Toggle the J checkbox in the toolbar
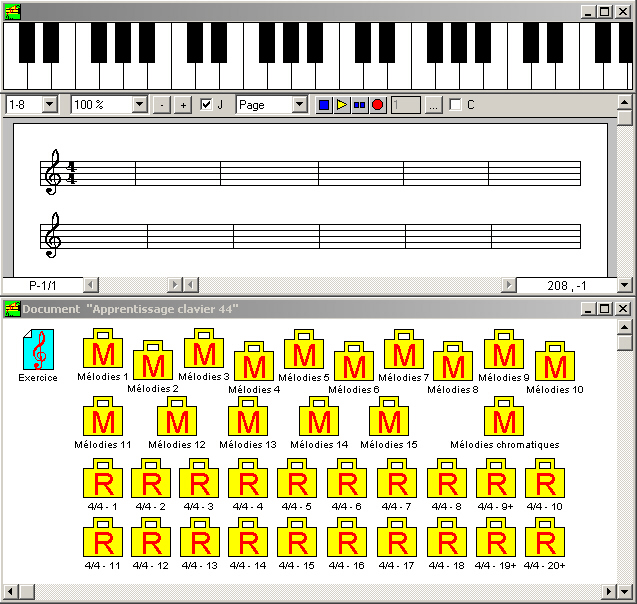Screen dimensions: 637x604 (x=206, y=105)
